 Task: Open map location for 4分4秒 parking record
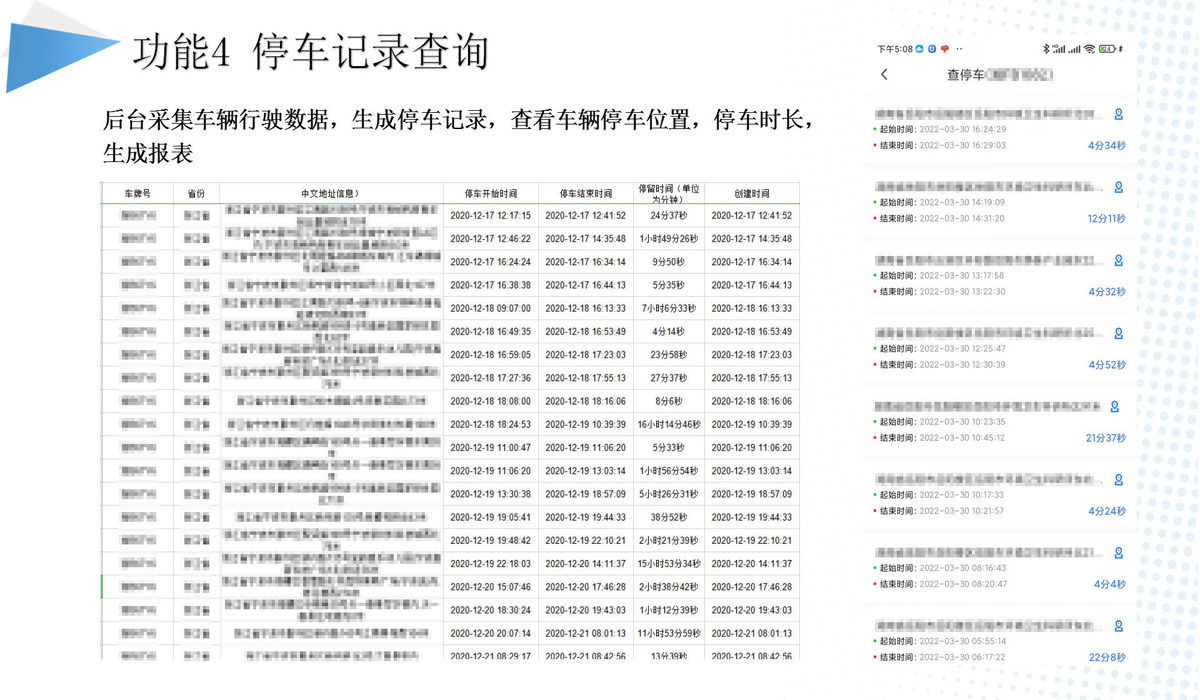1118,553
